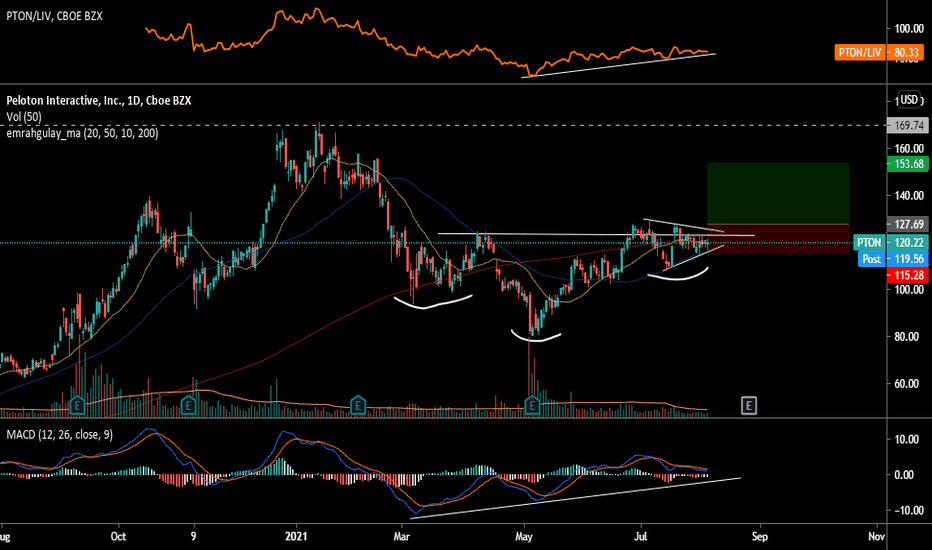Image resolution: width=932 pixels, height=550 pixels.
Task: Click the red 115.28 stop price label
Action: [x=907, y=275]
